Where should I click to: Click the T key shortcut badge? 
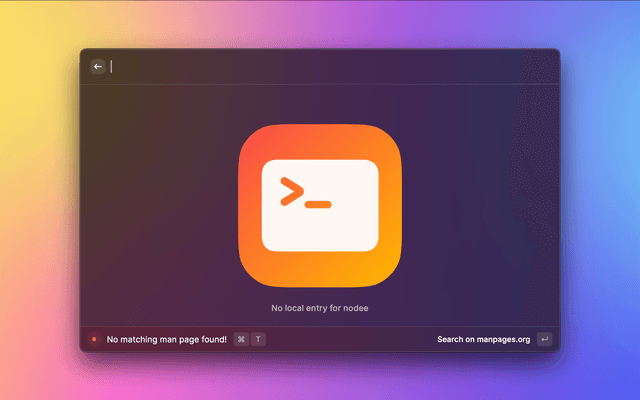[259, 339]
